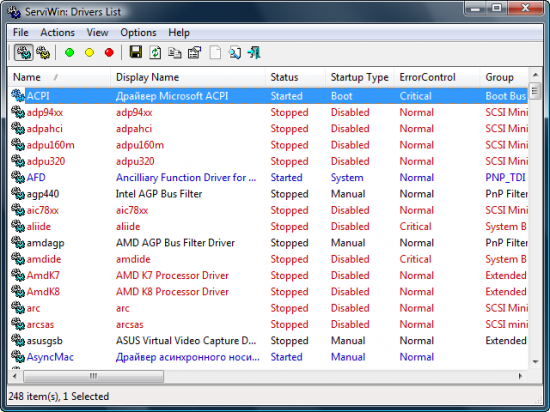The image size is (550, 412).
Task: Sort by the Name column header
Action: coord(59,77)
